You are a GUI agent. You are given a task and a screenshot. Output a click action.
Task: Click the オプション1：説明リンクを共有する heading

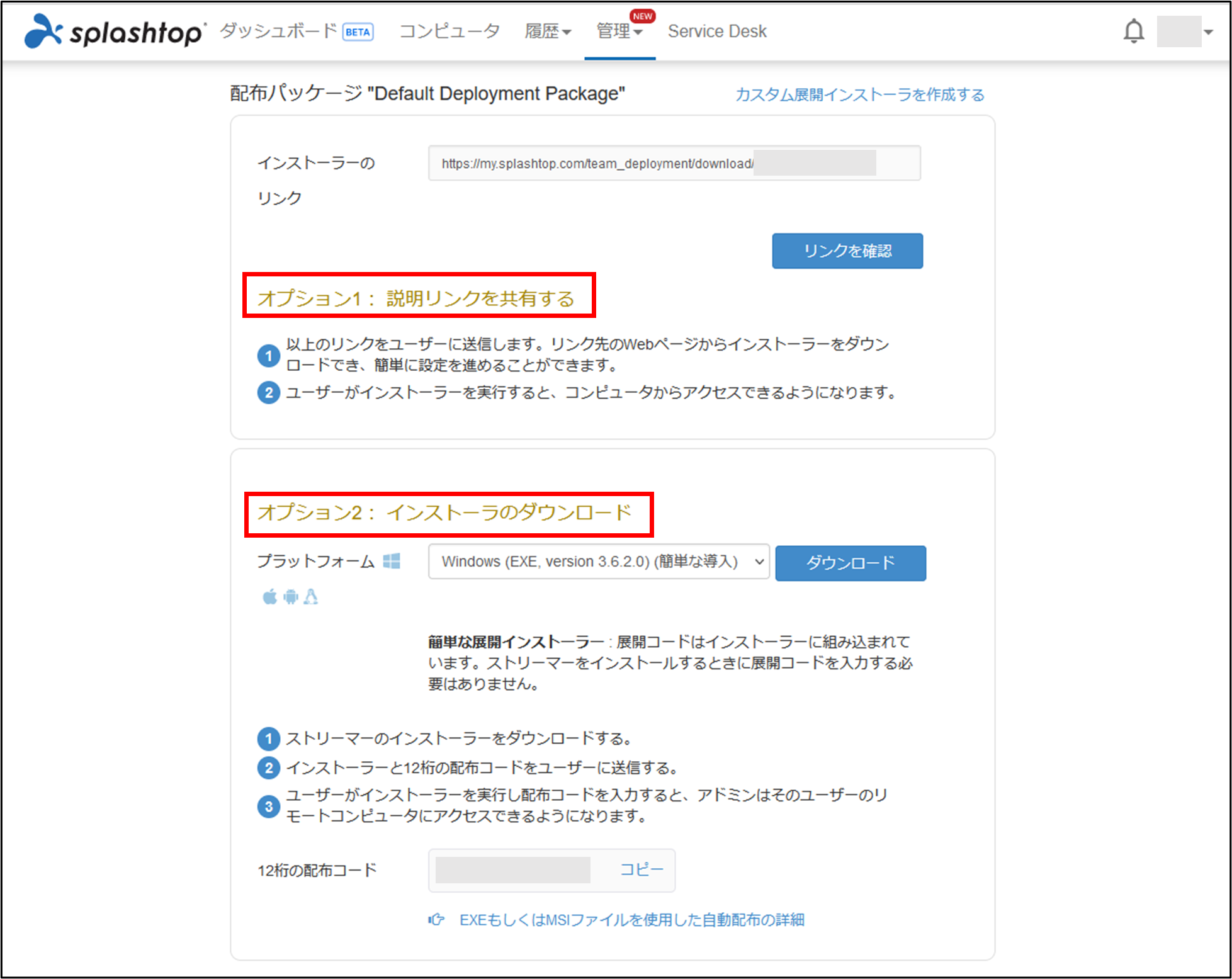click(415, 298)
